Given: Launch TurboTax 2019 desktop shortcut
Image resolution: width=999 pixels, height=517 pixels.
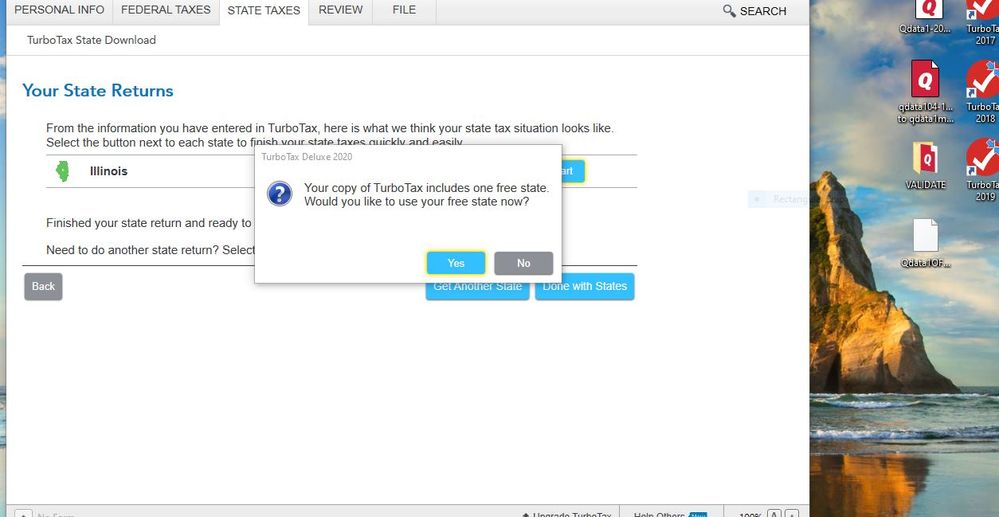Looking at the screenshot, I should click(x=983, y=170).
